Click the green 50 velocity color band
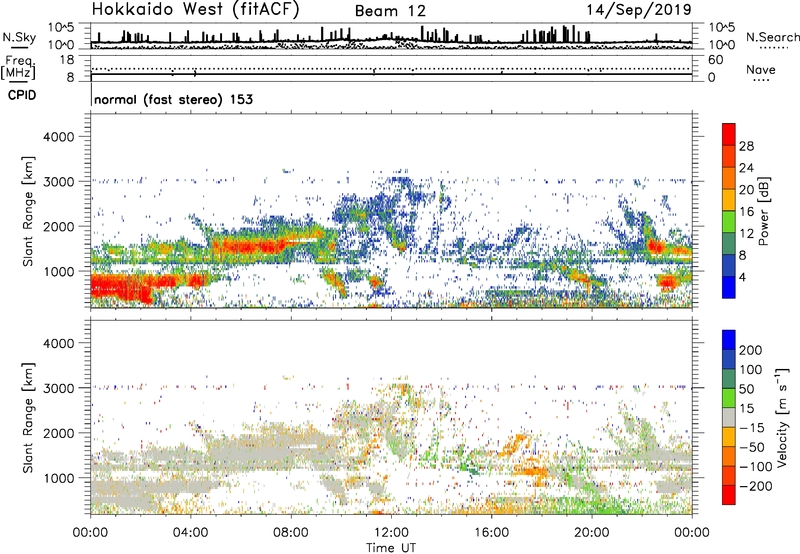 tap(729, 398)
